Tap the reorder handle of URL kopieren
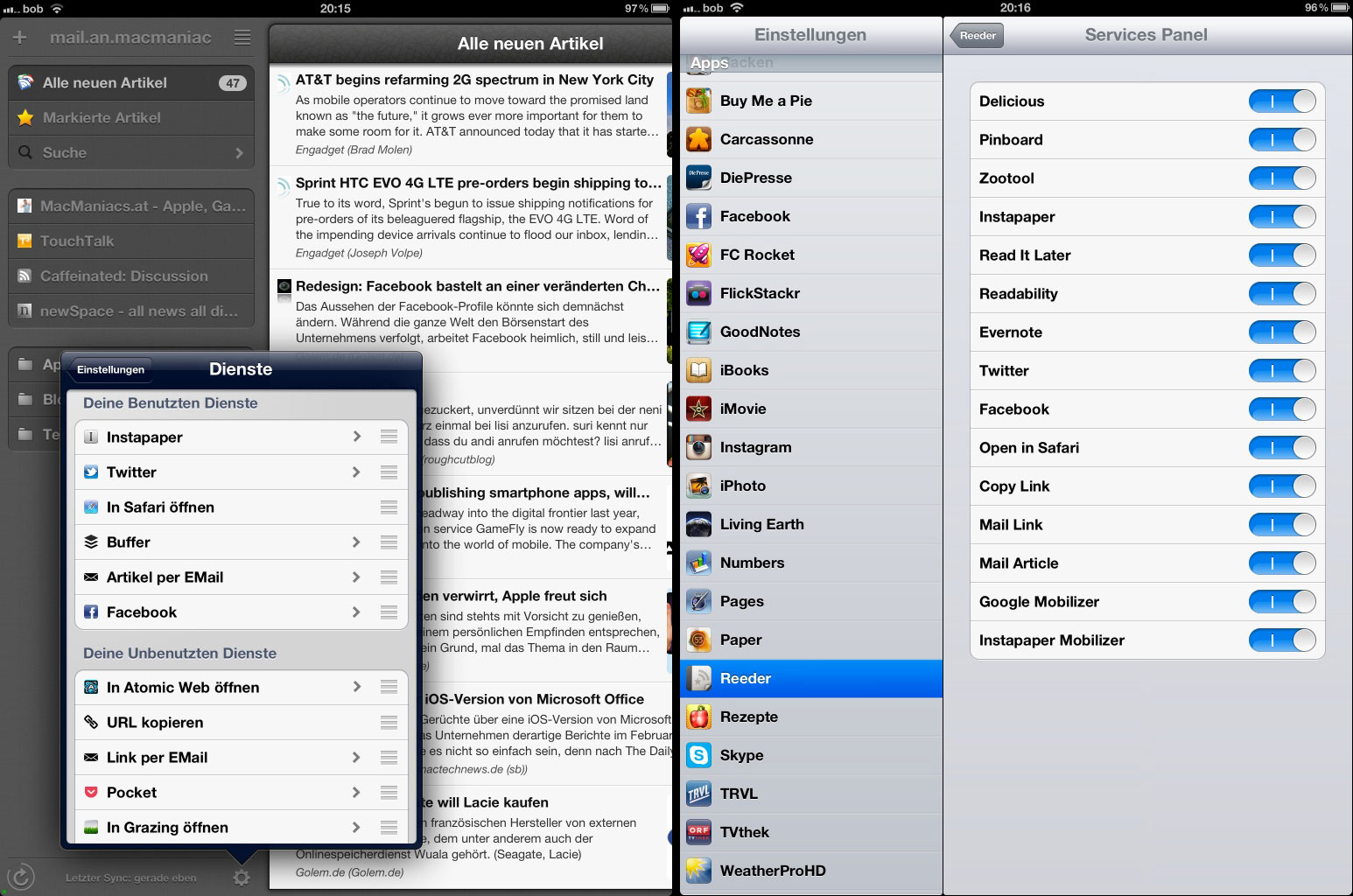Viewport: 1353px width, 896px height. coord(389,723)
